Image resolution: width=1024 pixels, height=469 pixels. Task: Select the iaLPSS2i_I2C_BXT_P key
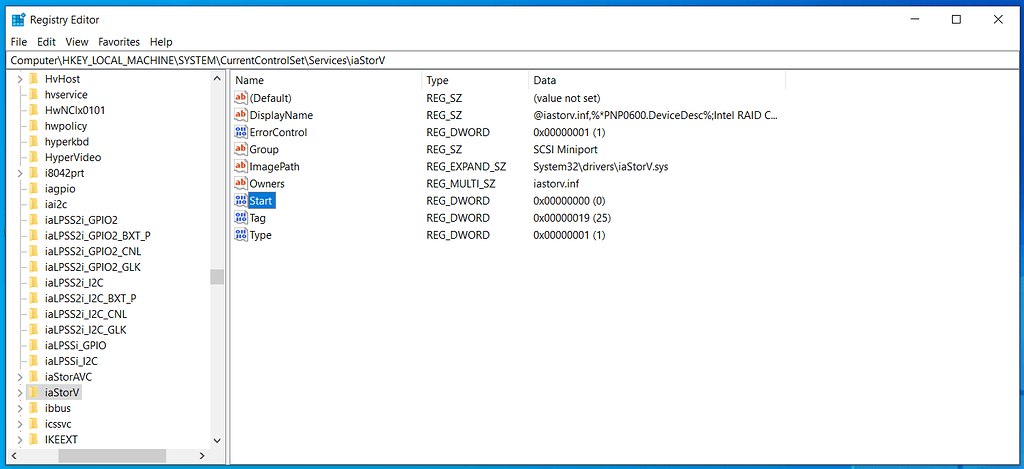(x=90, y=299)
